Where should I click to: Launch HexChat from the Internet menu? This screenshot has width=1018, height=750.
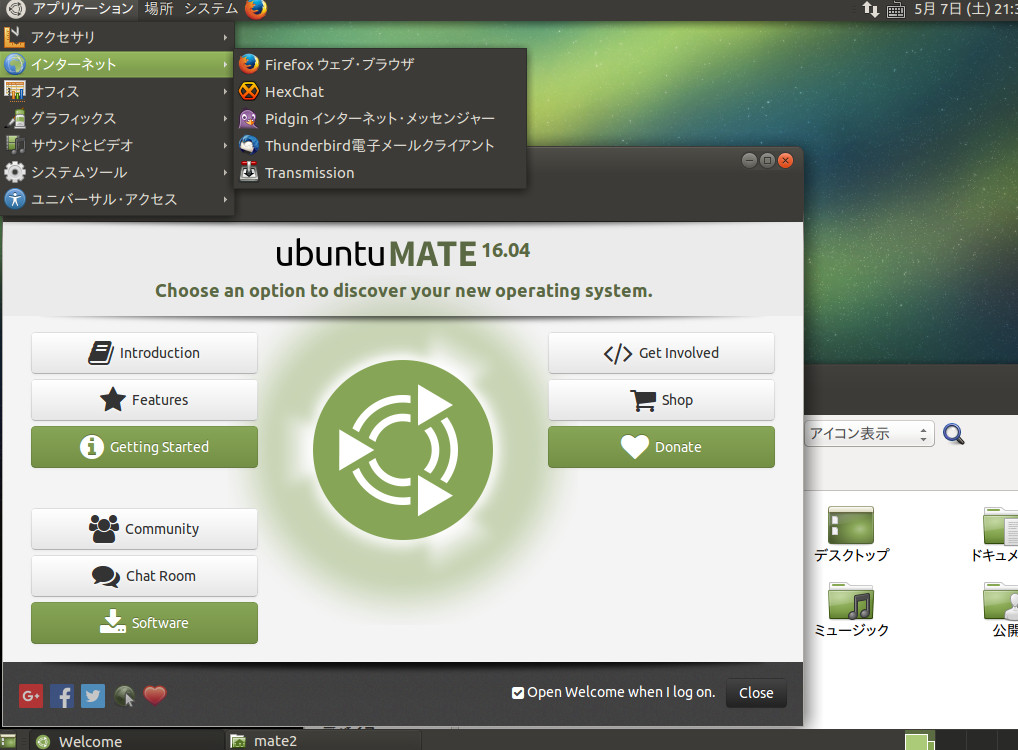pyautogui.click(x=381, y=92)
